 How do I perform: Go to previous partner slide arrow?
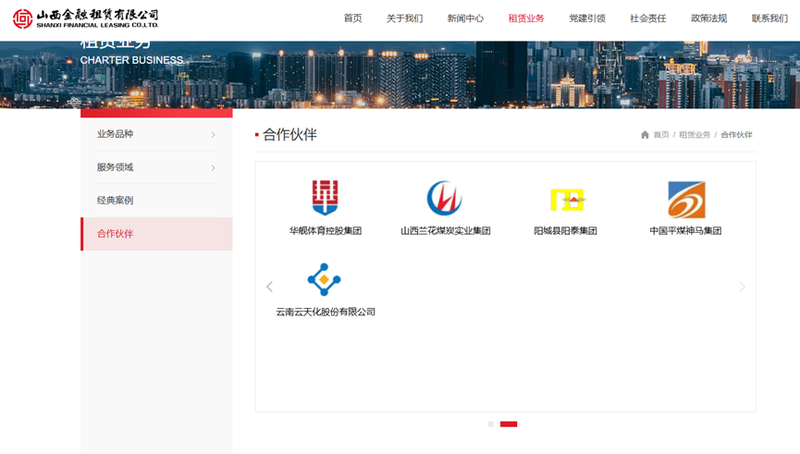(269, 287)
